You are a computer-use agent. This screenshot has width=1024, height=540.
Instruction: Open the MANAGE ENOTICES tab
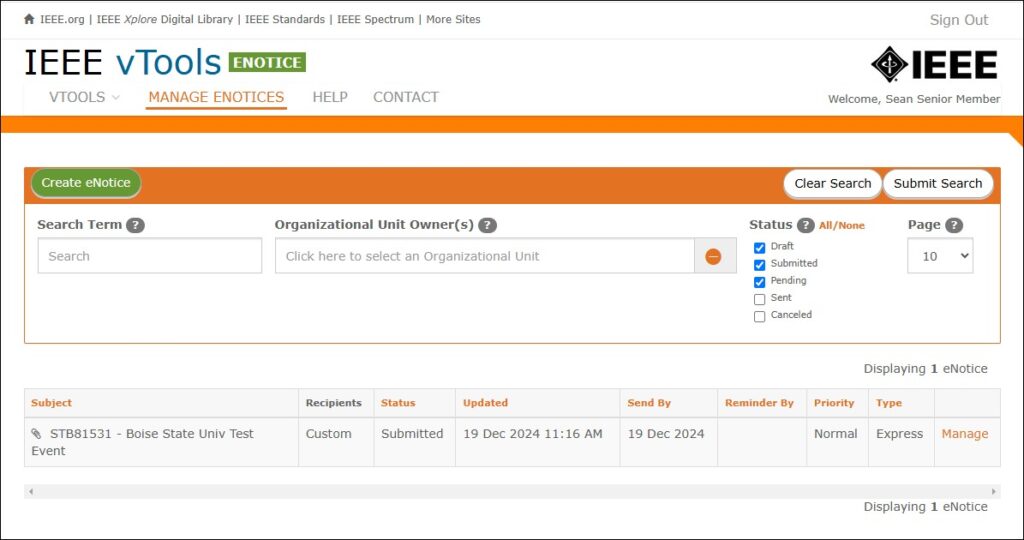[x=216, y=97]
